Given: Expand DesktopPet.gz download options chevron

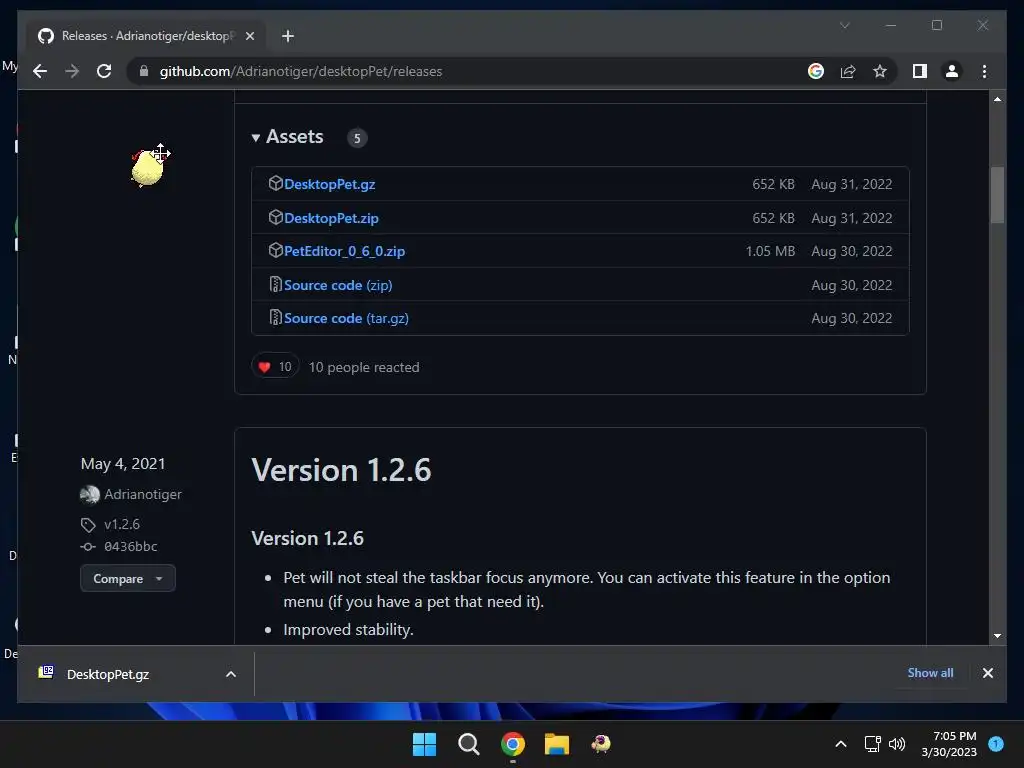Looking at the screenshot, I should tap(231, 674).
